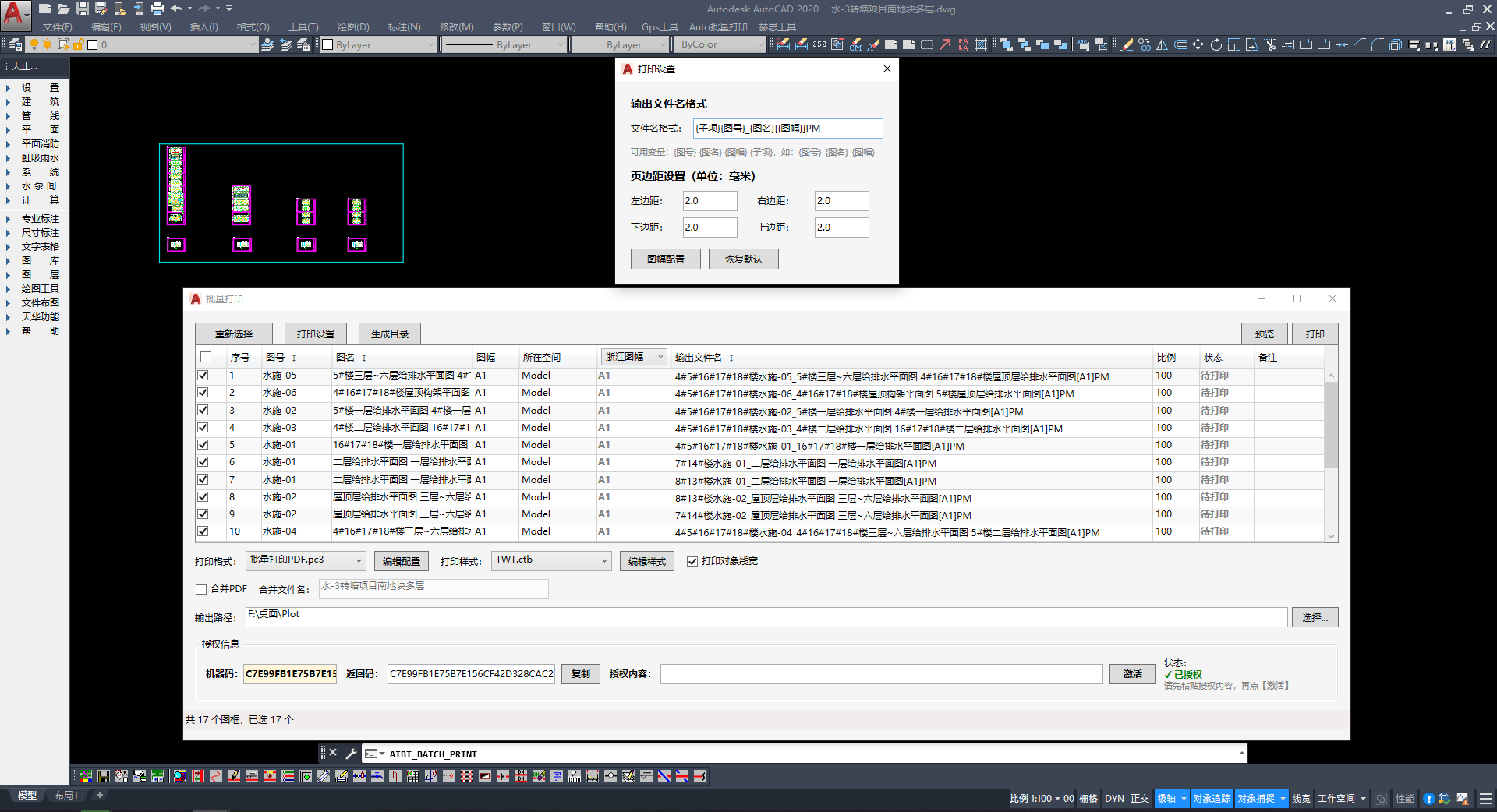1497x812 pixels.
Task: Select the Rotate tool icon
Action: [x=1216, y=44]
